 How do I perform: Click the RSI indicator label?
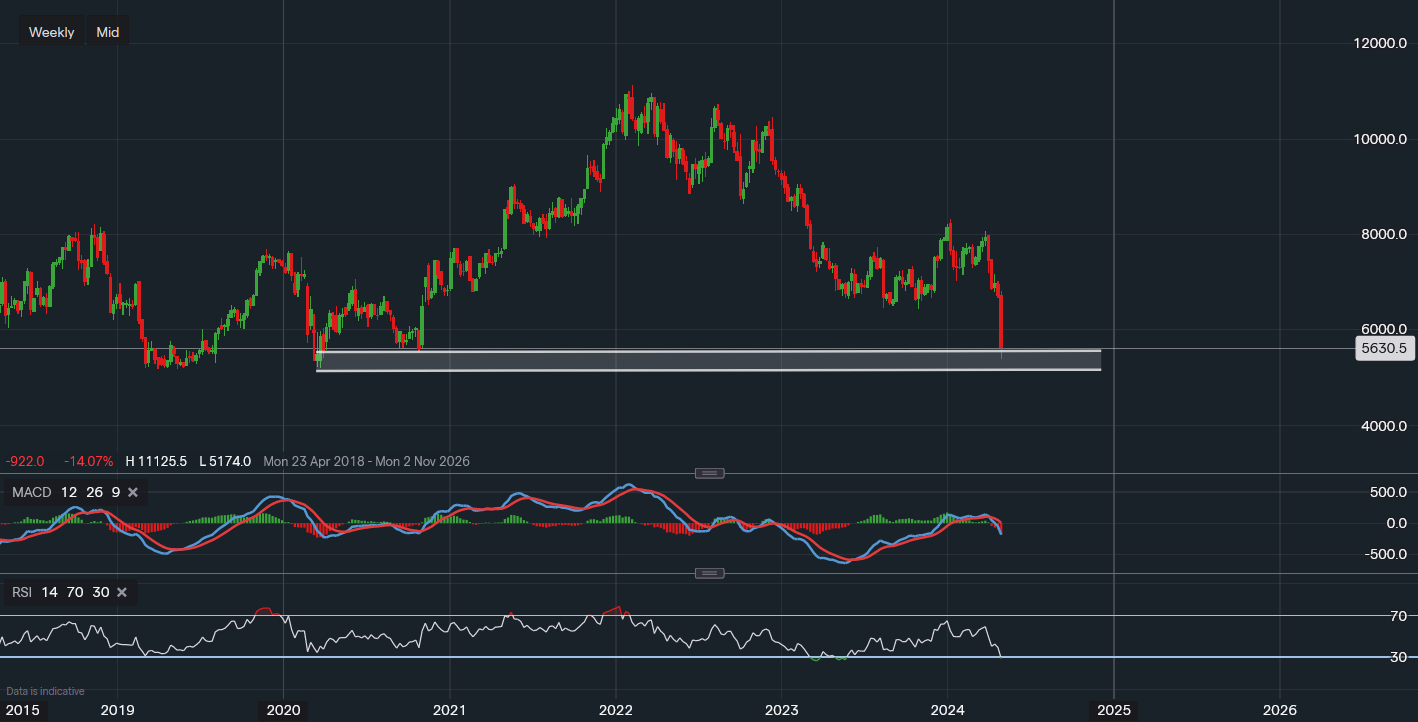tap(22, 592)
